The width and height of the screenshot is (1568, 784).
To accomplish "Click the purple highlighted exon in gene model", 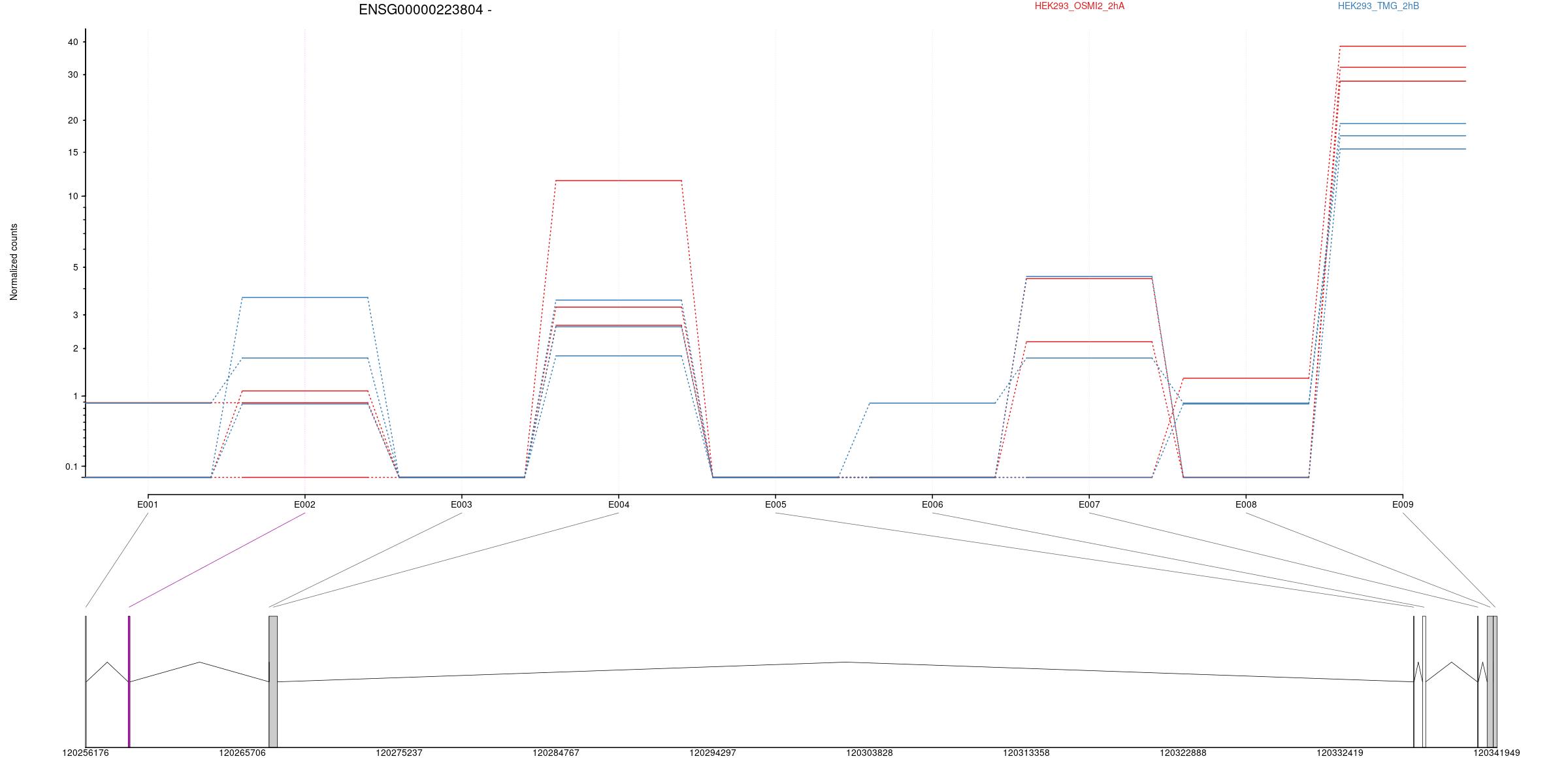I will point(129,681).
